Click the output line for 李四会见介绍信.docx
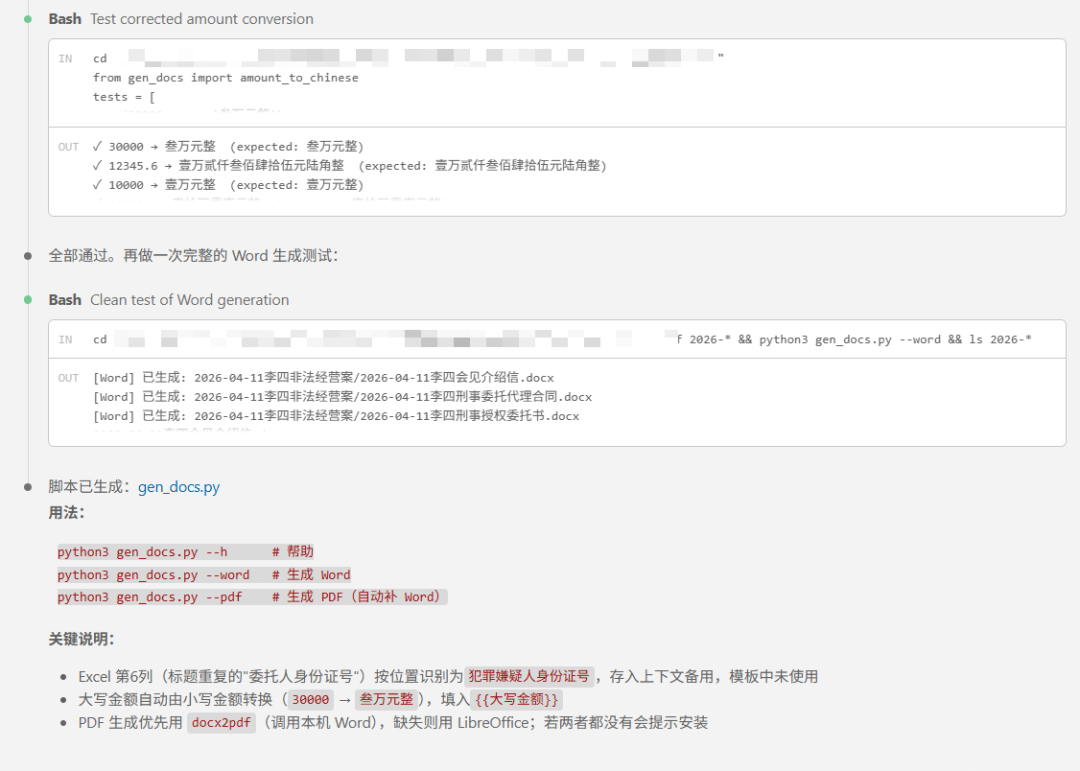 (324, 378)
